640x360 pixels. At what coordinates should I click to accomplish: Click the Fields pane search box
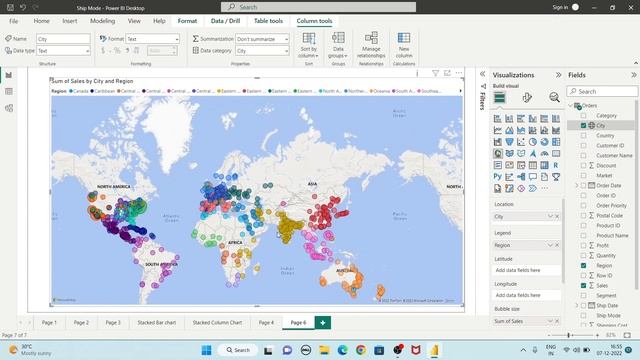point(602,91)
